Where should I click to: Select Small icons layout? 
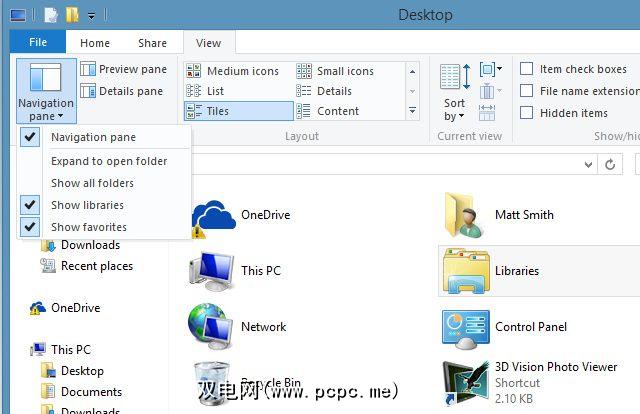click(x=335, y=71)
